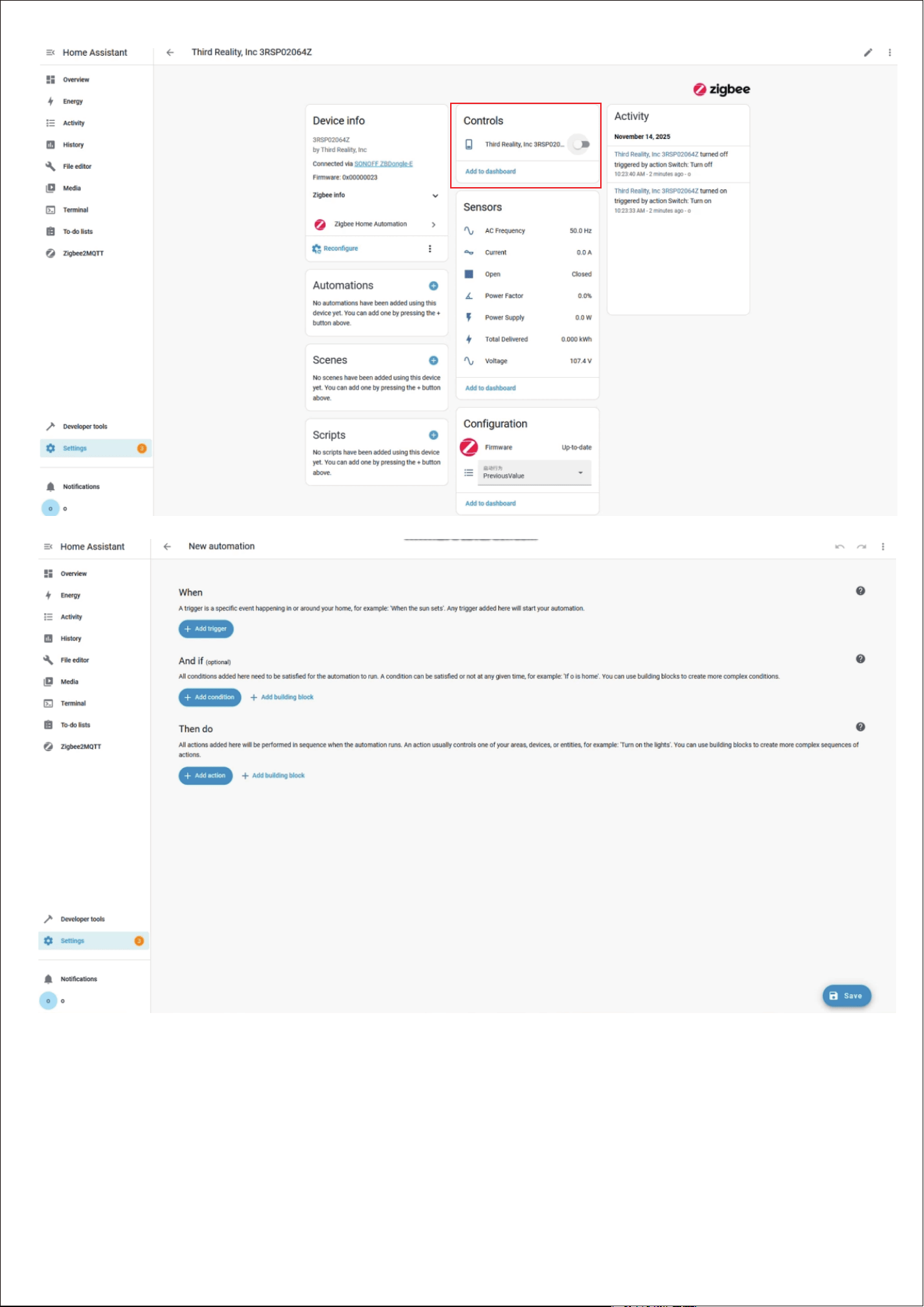Add a script with the Scripts plus icon

433,435
